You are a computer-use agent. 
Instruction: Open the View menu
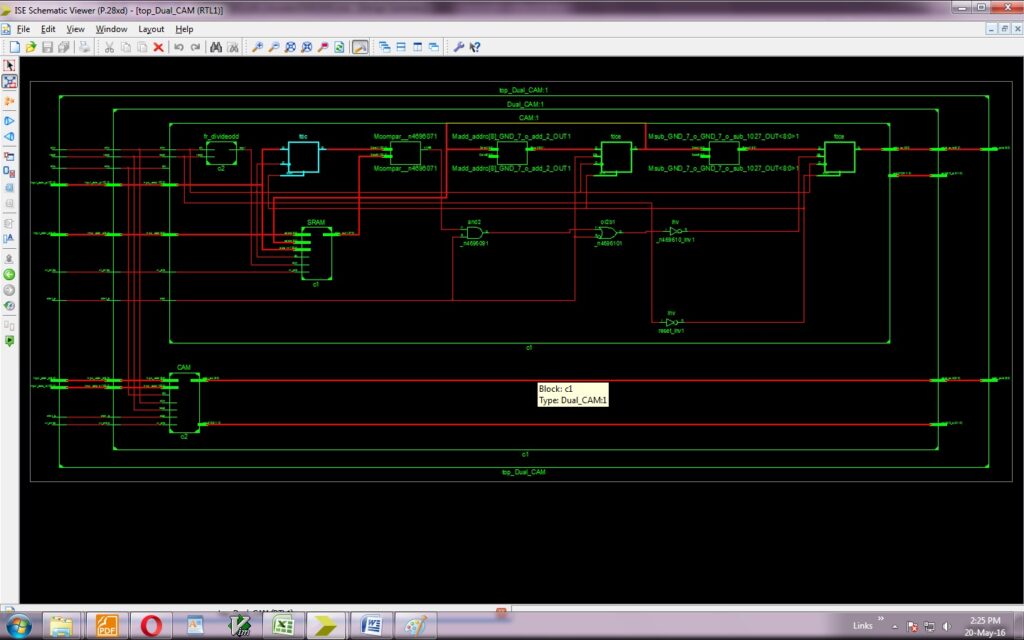pyautogui.click(x=75, y=29)
